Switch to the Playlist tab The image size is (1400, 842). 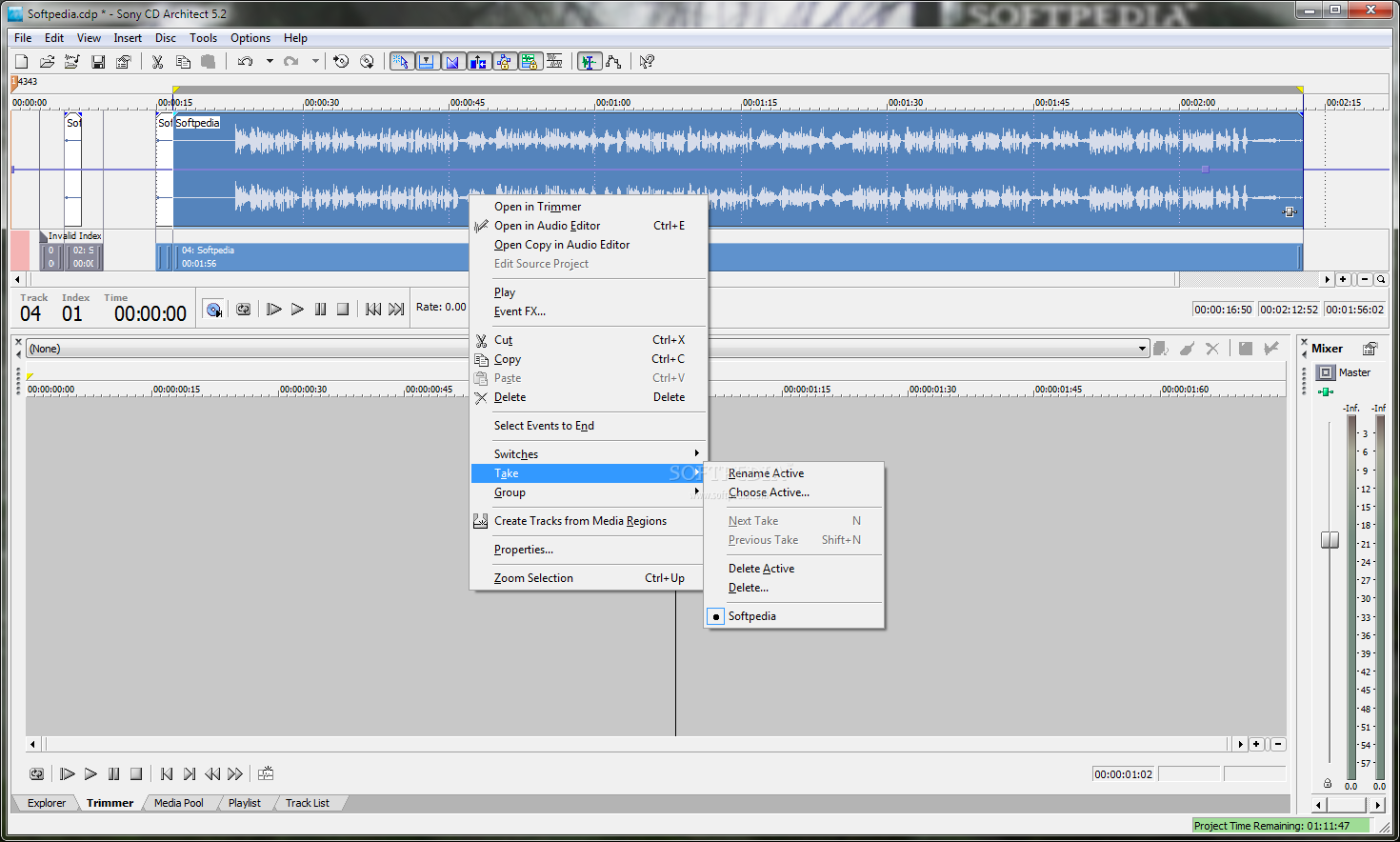245,803
